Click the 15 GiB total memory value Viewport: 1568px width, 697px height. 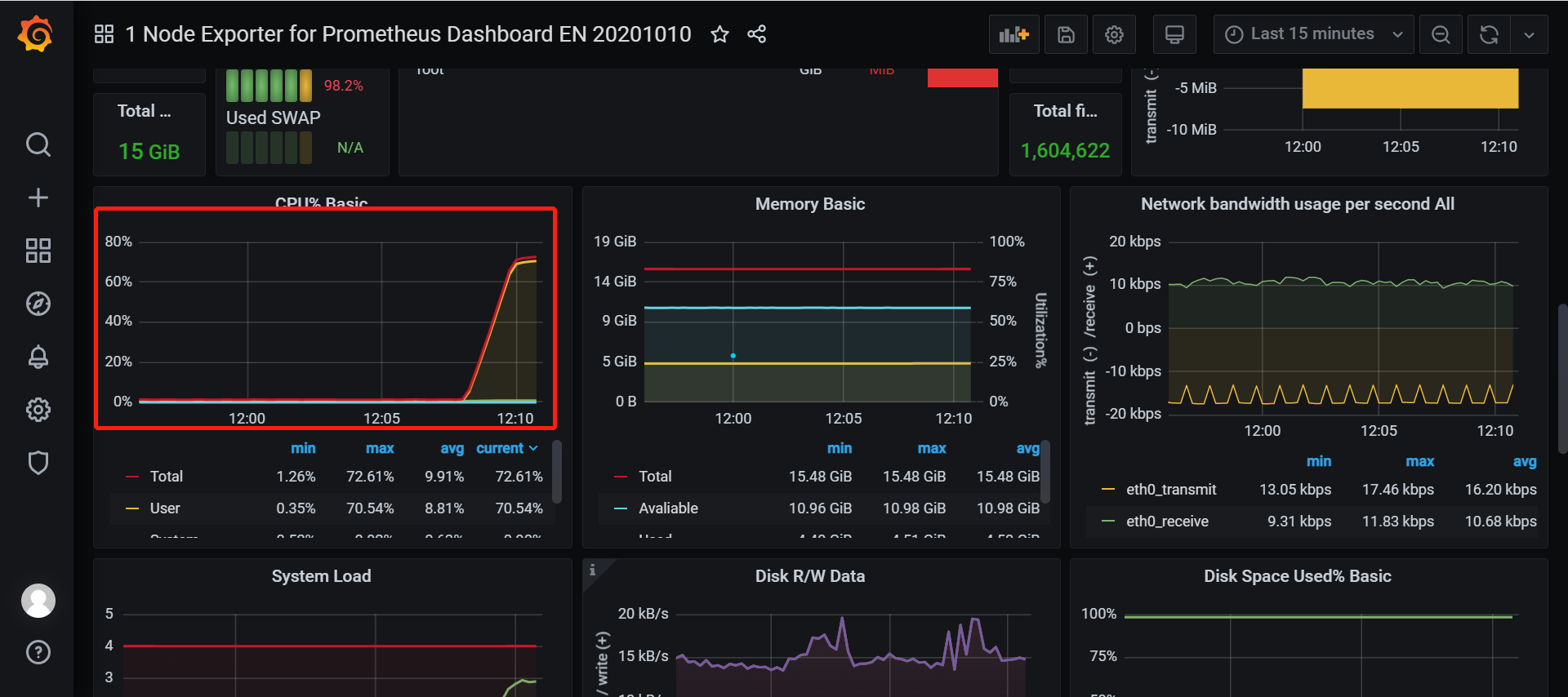[x=149, y=152]
